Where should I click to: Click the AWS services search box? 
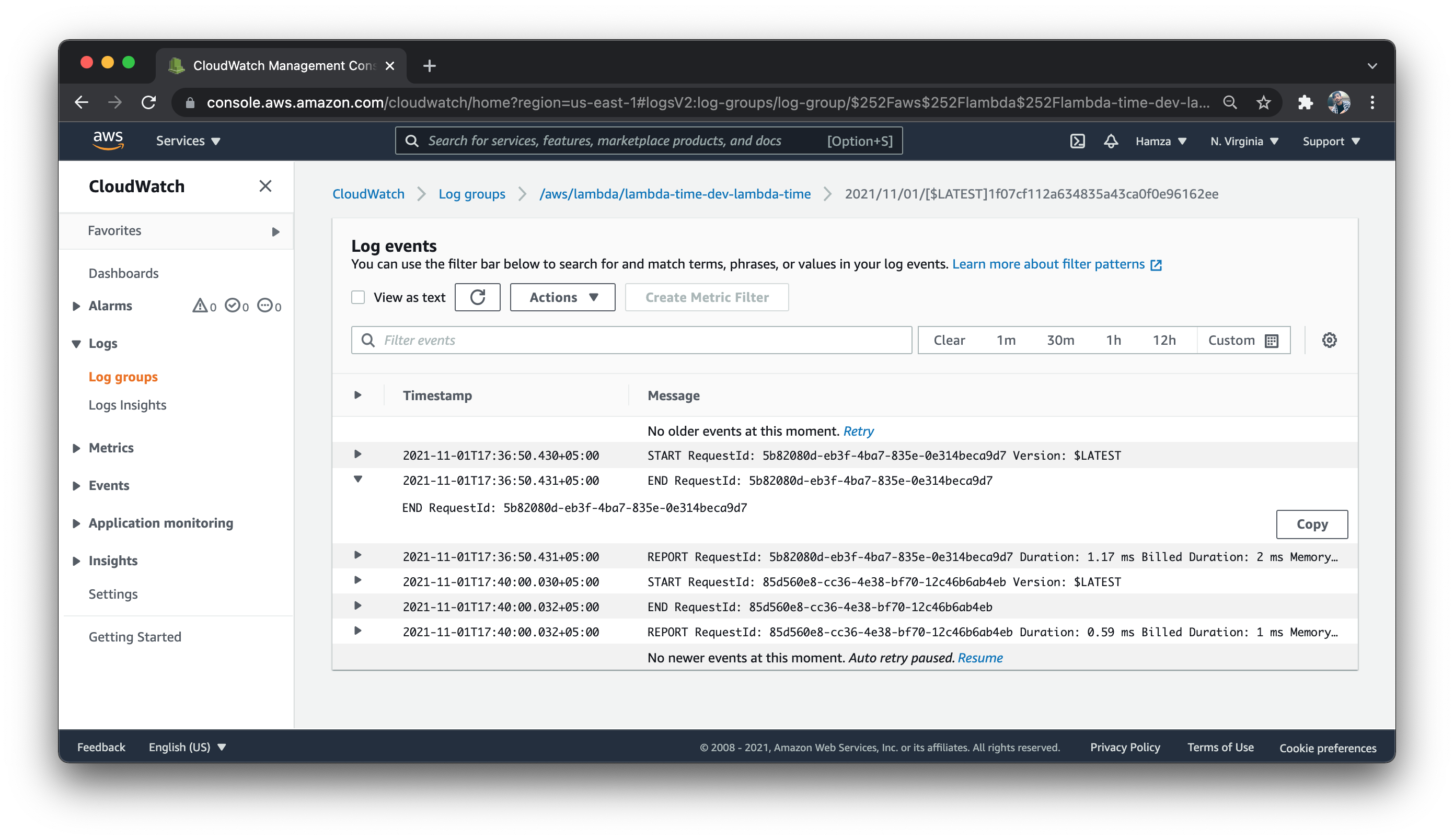(649, 141)
